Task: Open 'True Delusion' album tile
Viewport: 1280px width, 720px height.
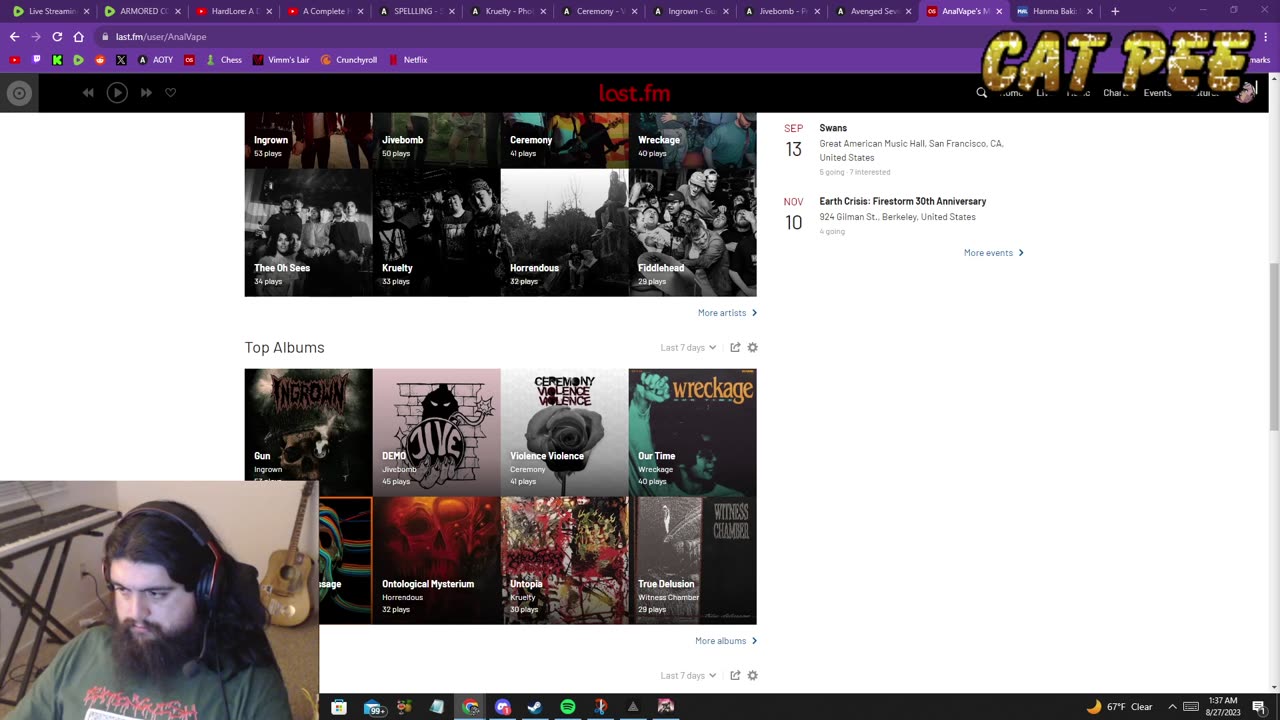Action: (x=692, y=560)
